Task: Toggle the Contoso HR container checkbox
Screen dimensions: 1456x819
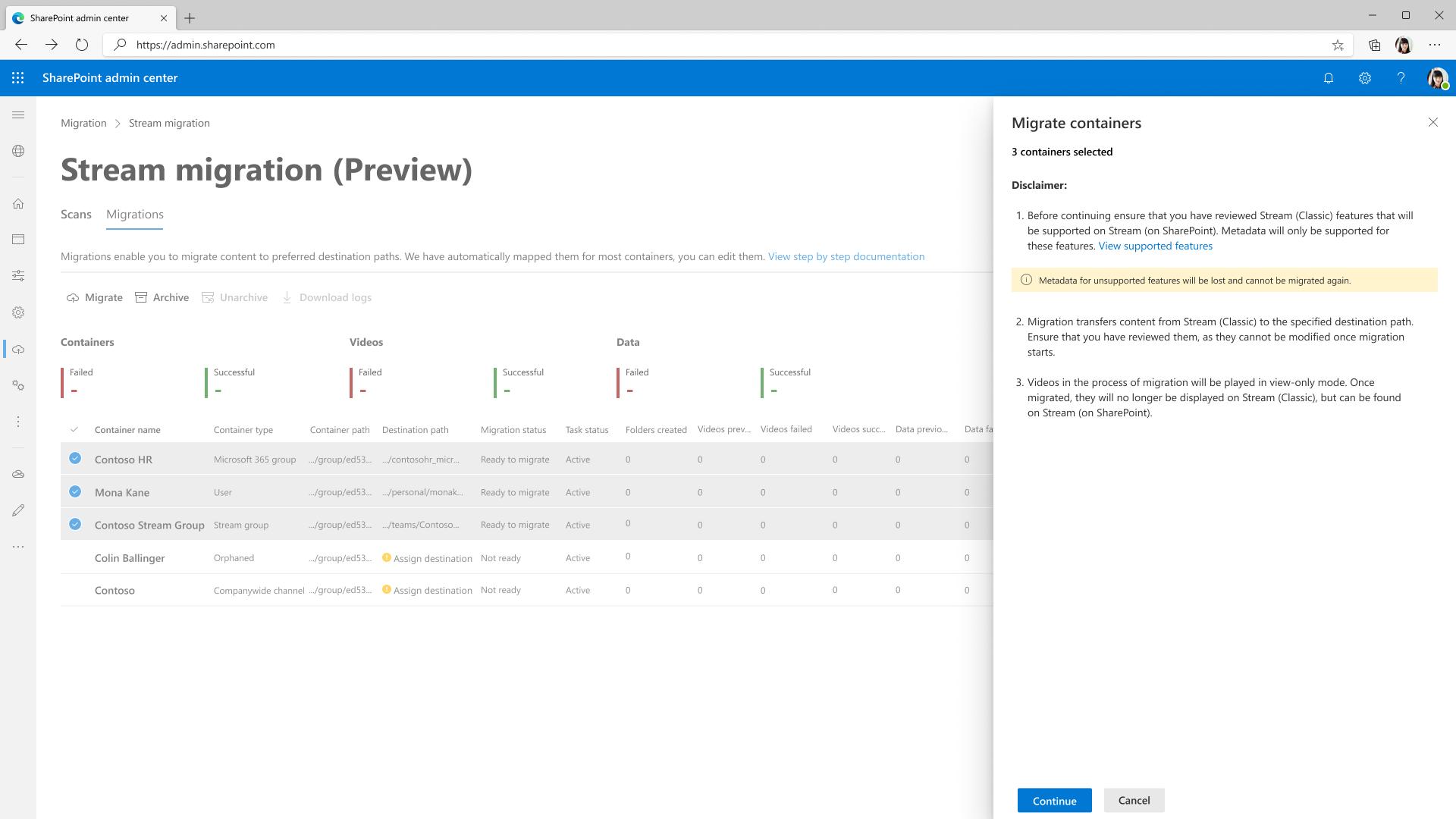Action: click(75, 458)
